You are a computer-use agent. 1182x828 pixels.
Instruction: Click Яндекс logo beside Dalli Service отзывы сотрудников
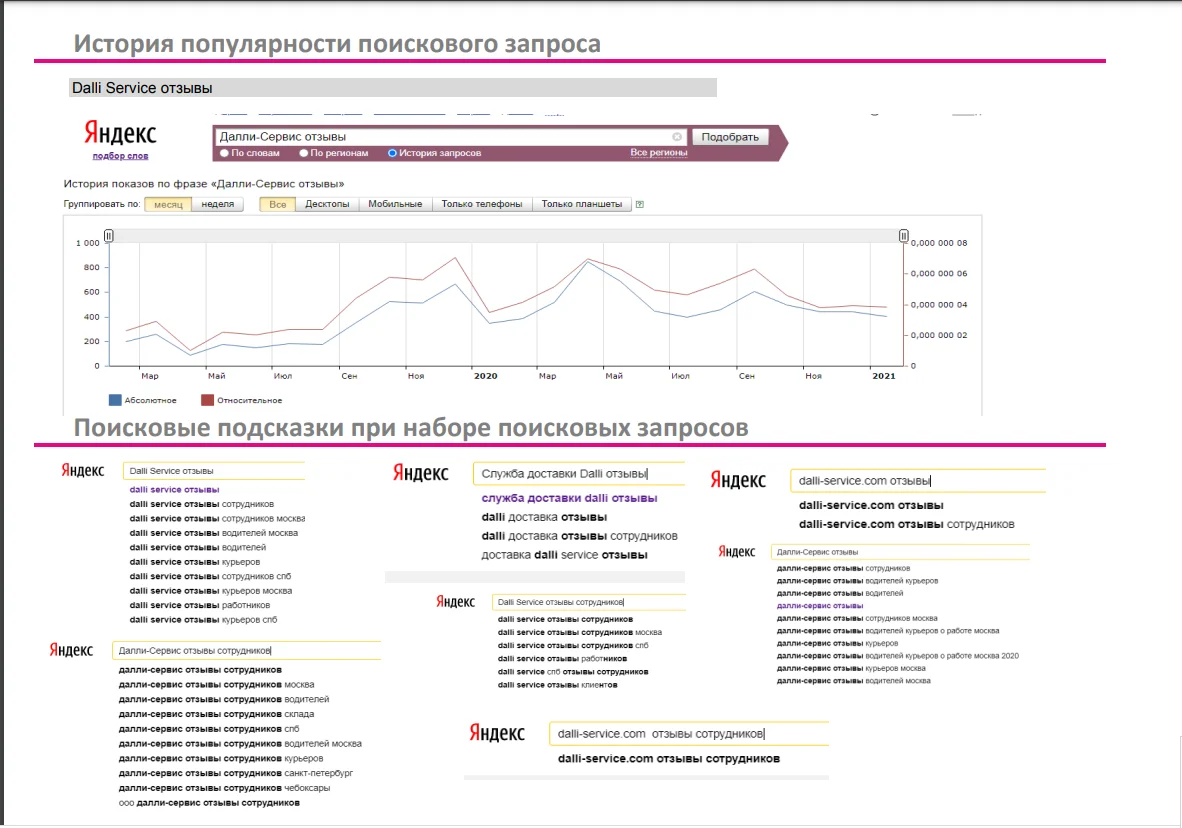tap(455, 602)
